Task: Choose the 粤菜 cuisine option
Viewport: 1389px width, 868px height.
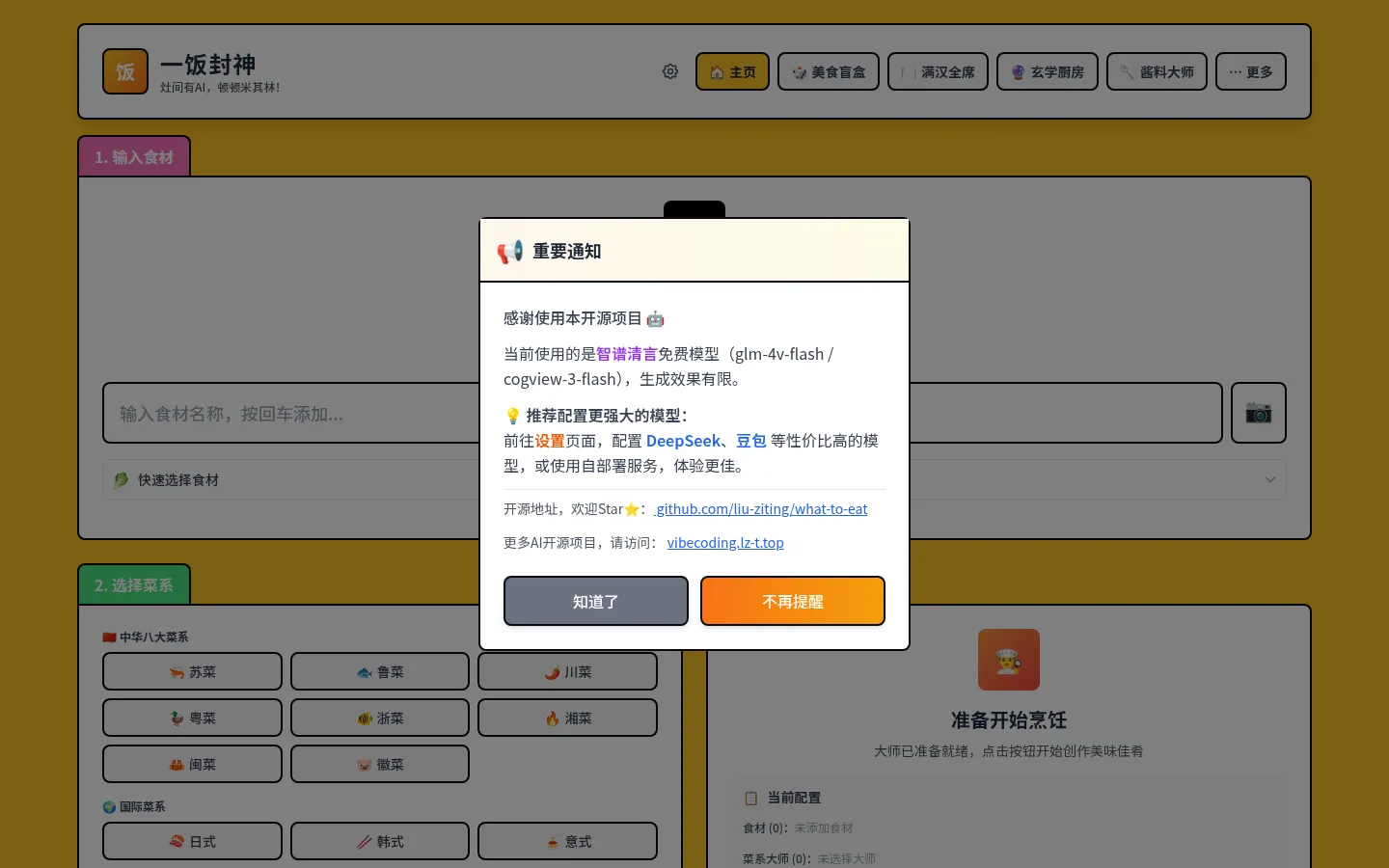Action: [192, 718]
